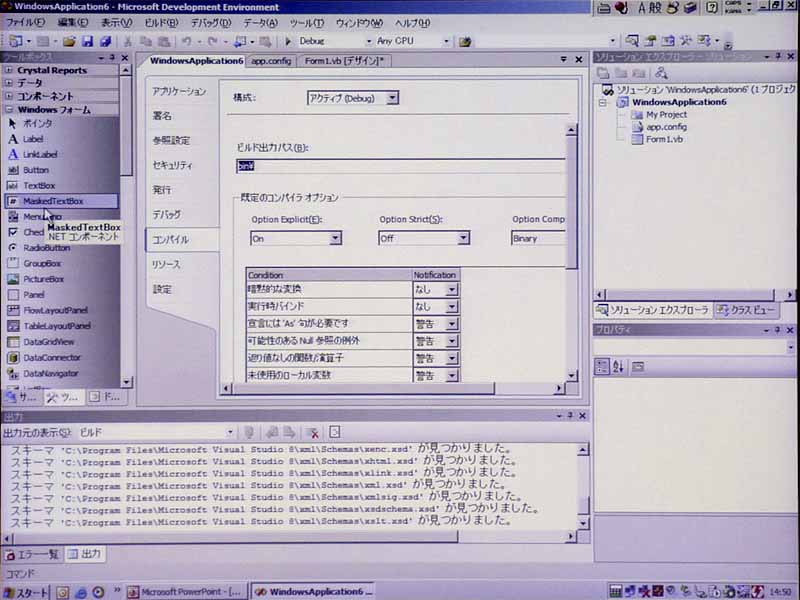This screenshot has width=800, height=600.
Task: Switch to the エラー一覧 tab
Action: [32, 555]
